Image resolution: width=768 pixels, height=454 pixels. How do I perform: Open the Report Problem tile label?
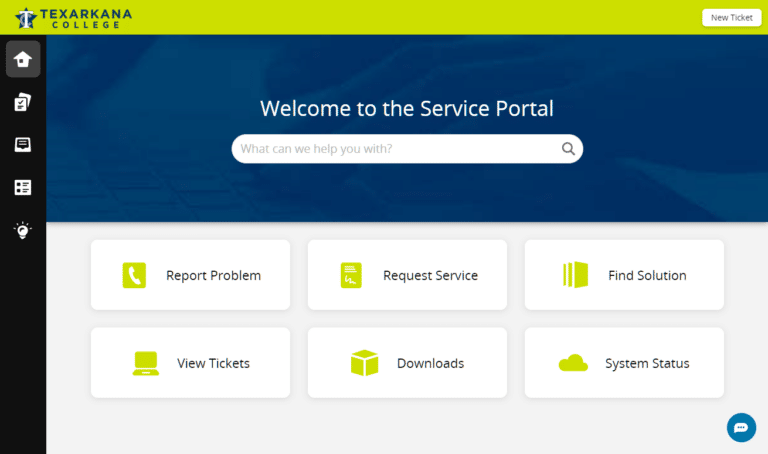[213, 275]
